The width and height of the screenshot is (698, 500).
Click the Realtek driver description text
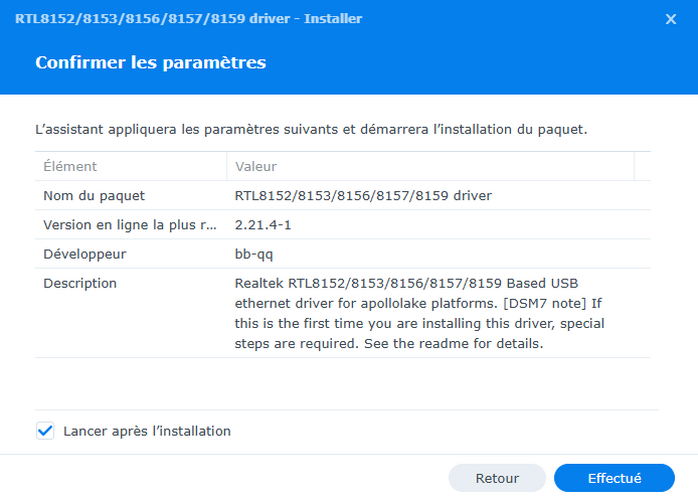pyautogui.click(x=420, y=313)
